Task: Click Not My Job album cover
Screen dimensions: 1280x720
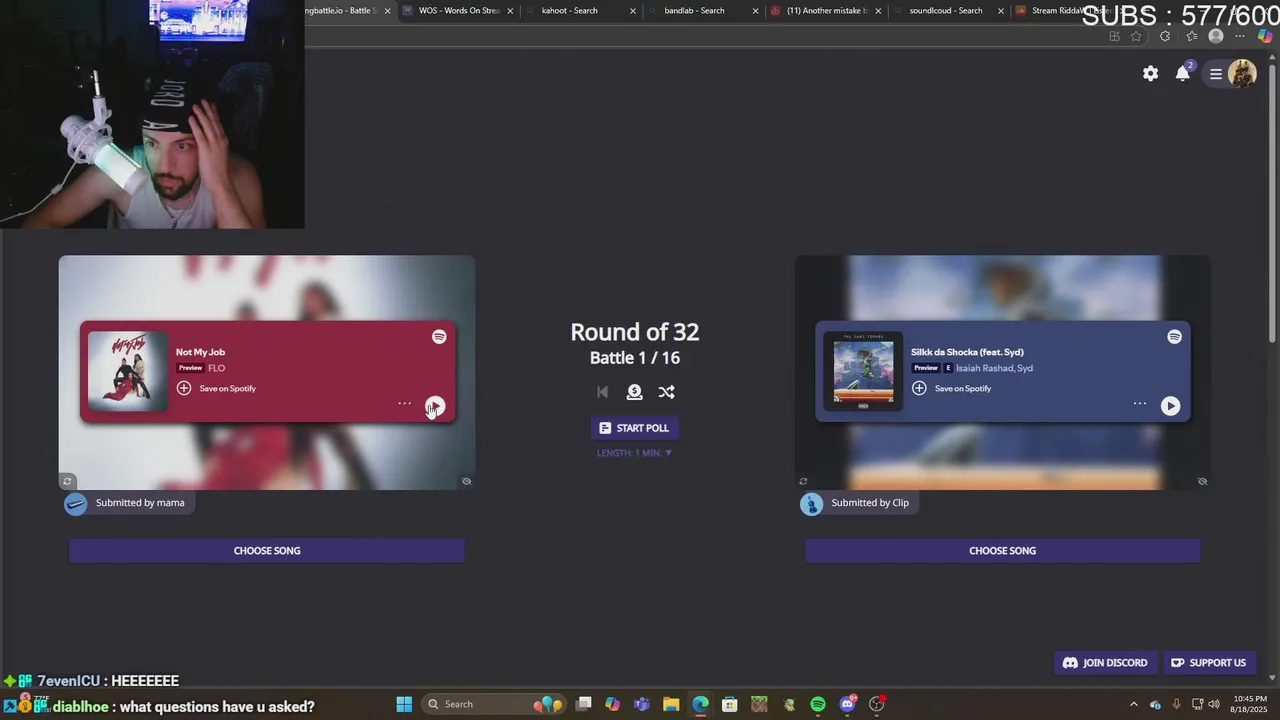Action: point(128,371)
